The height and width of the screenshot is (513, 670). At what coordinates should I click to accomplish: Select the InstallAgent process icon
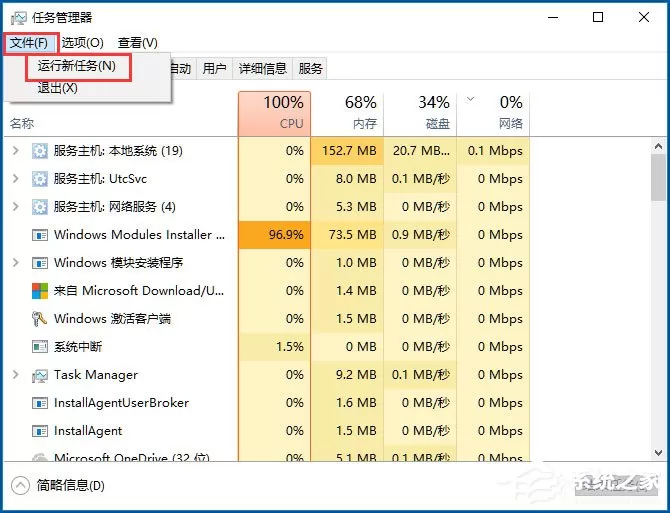pos(40,431)
